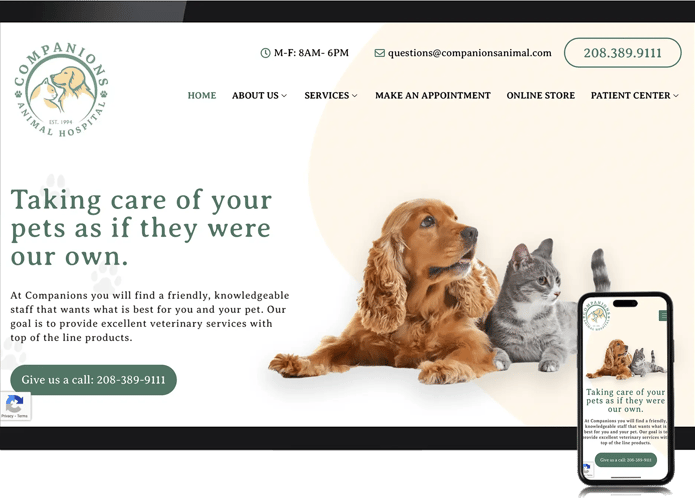Click the small logo on the phone mockup
Screen dimensions: 695x498
click(x=597, y=315)
